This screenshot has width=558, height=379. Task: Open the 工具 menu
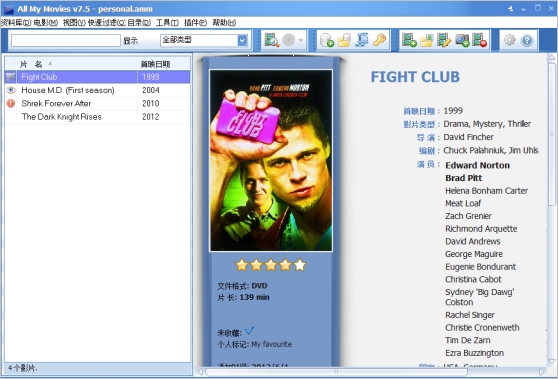pyautogui.click(x=167, y=23)
